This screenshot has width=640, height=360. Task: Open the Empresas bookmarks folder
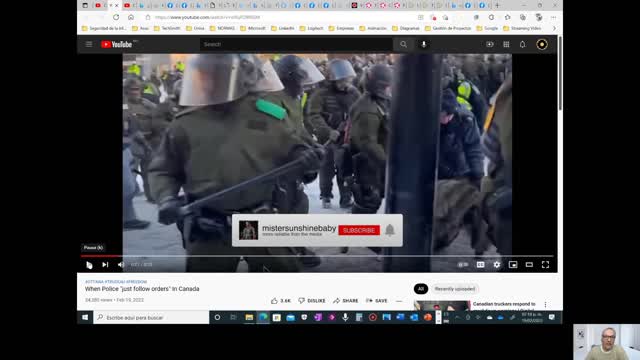tap(341, 28)
